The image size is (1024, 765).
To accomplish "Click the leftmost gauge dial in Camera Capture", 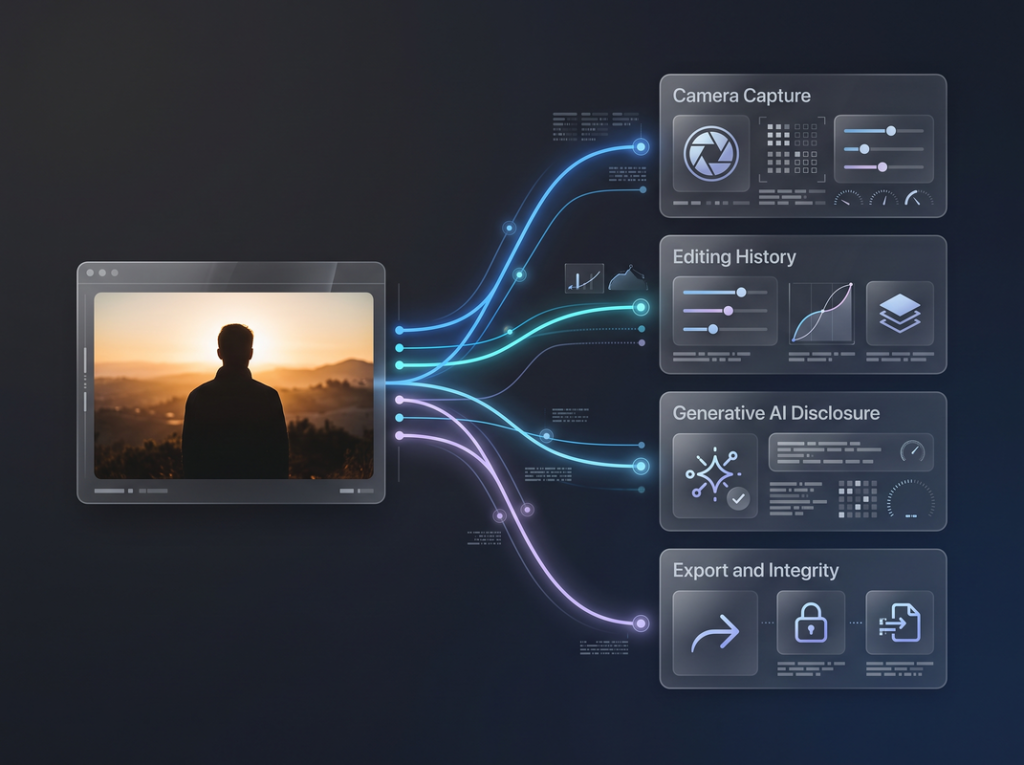I will [848, 198].
